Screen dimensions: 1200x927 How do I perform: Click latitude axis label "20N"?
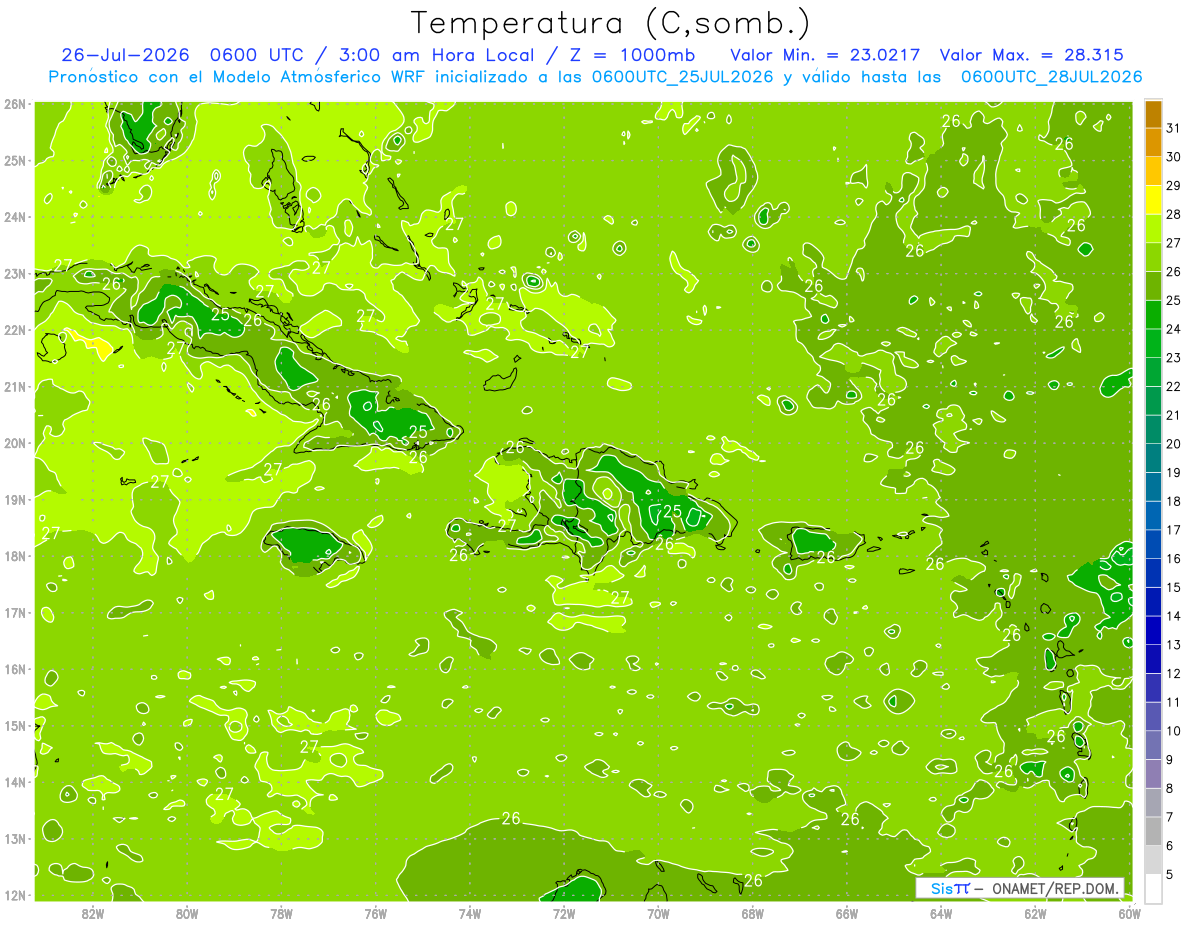15,443
